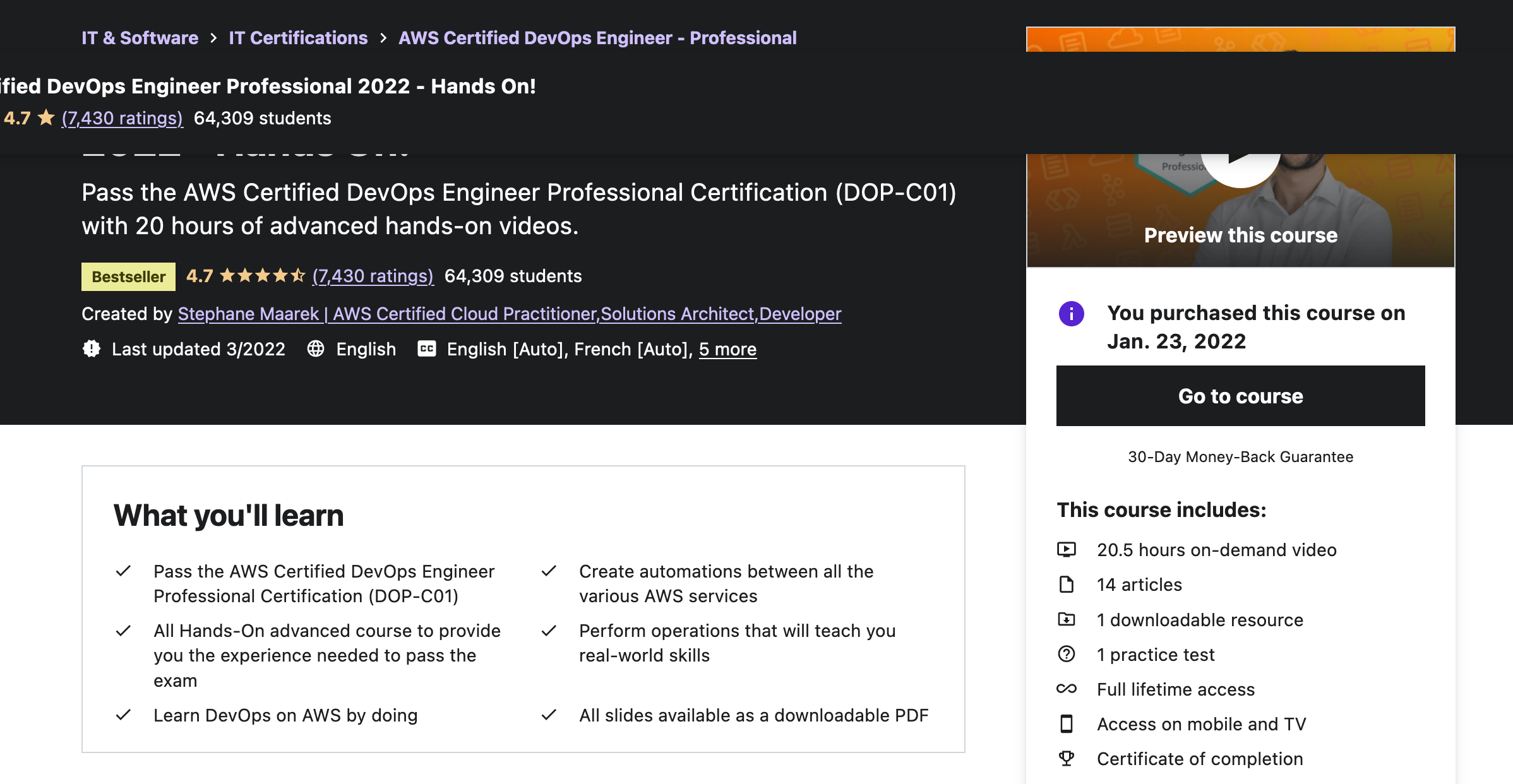Click the single star in sticky header
Image resolution: width=1513 pixels, height=784 pixels.
pos(46,117)
